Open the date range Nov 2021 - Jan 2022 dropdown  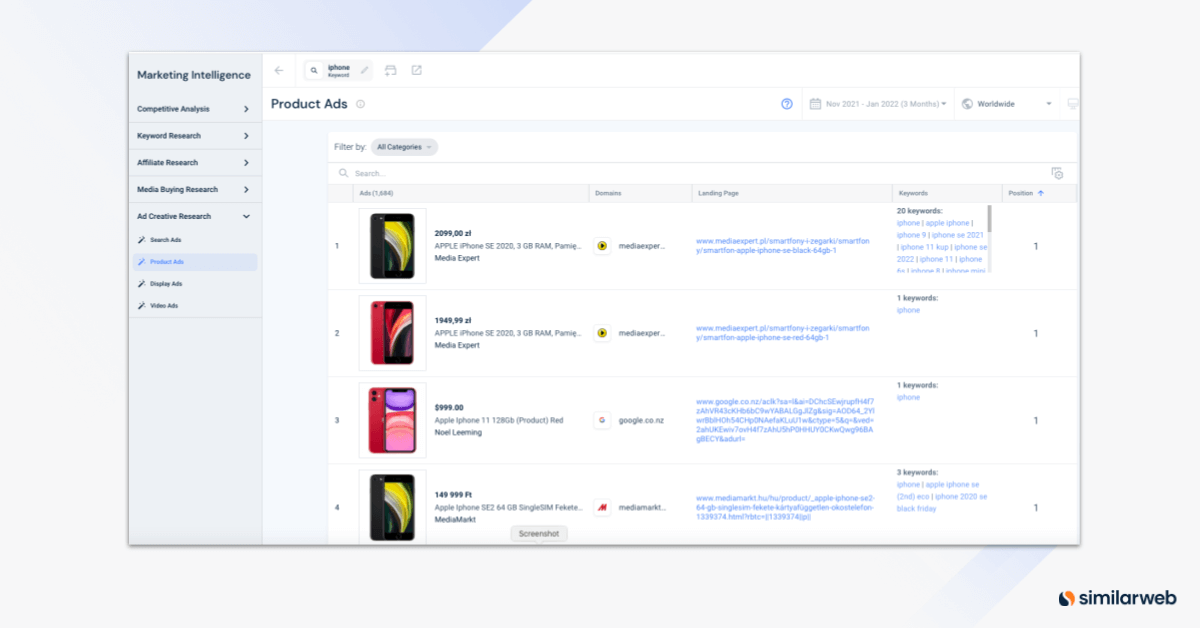coord(878,104)
